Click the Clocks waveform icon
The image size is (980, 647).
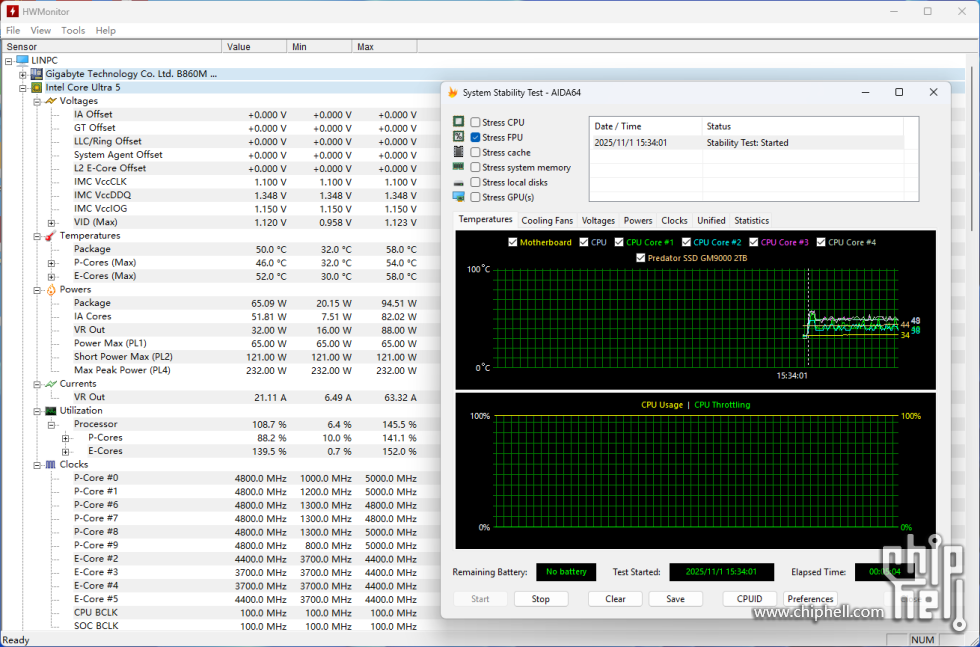pos(51,465)
